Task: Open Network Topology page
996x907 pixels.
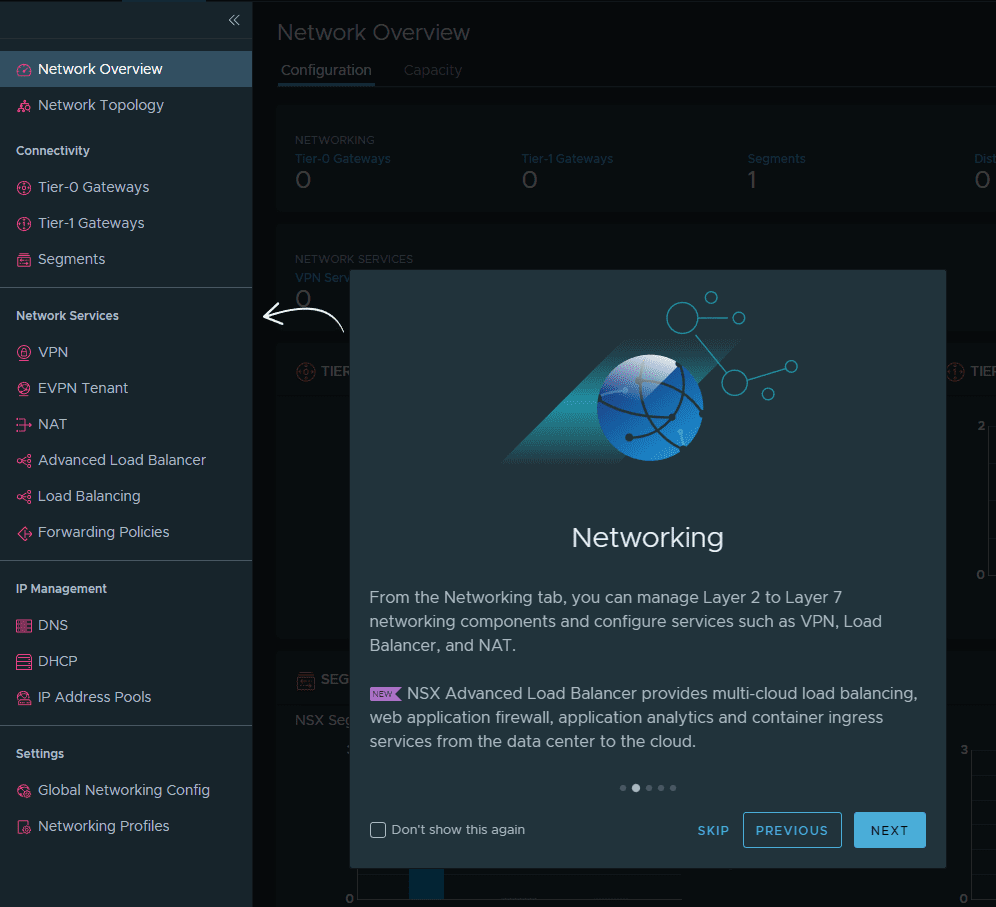Action: (x=126, y=105)
